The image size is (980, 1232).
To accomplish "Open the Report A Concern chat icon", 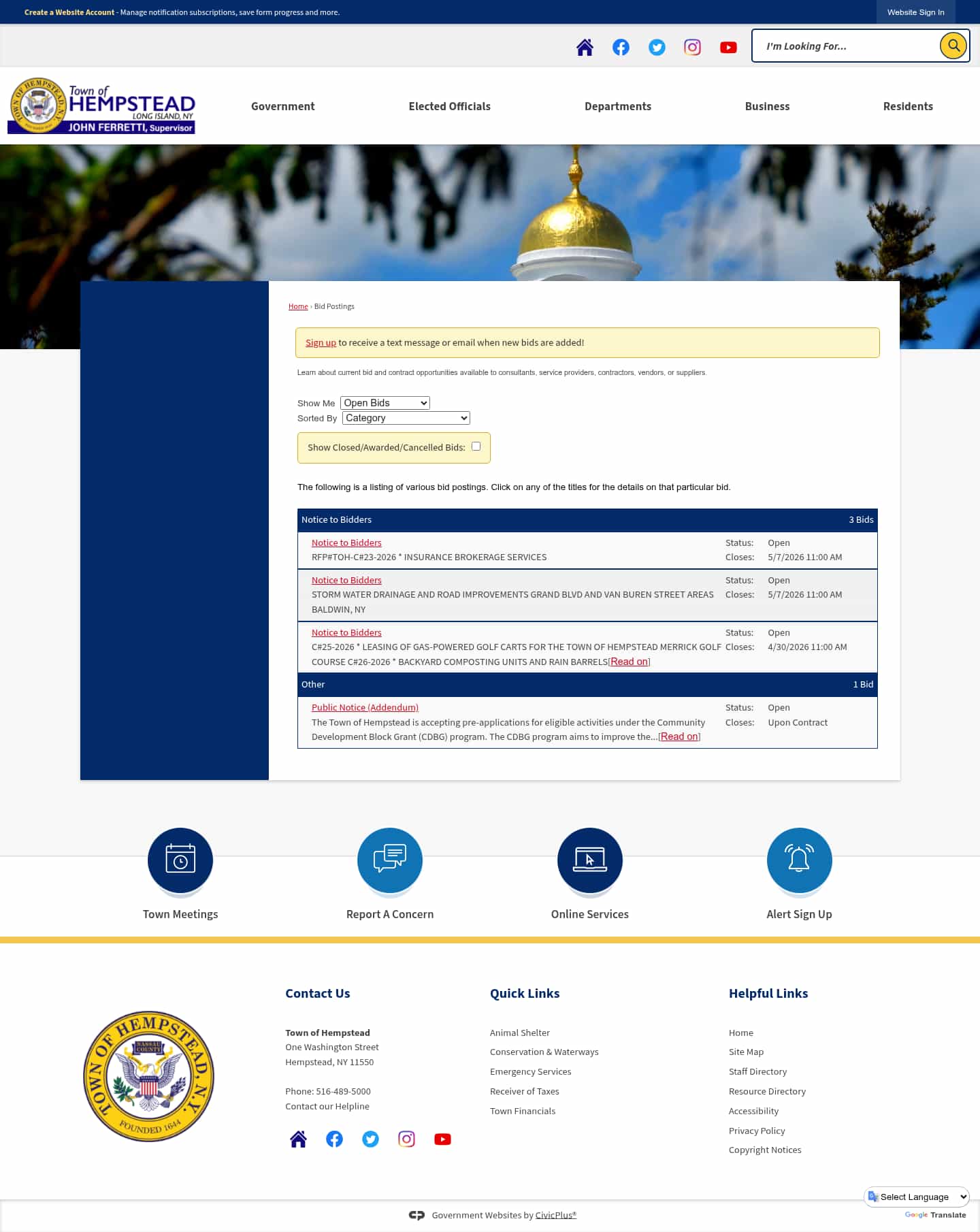I will 390,860.
